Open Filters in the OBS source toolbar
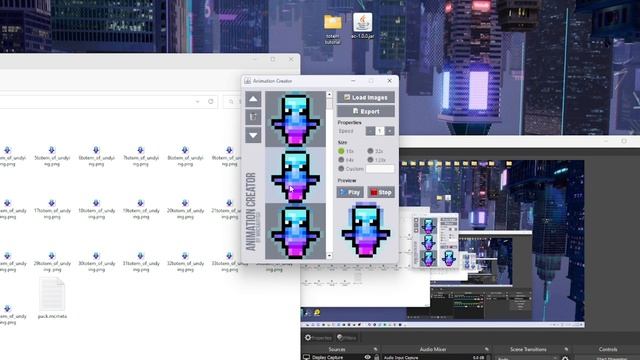 coord(347,338)
